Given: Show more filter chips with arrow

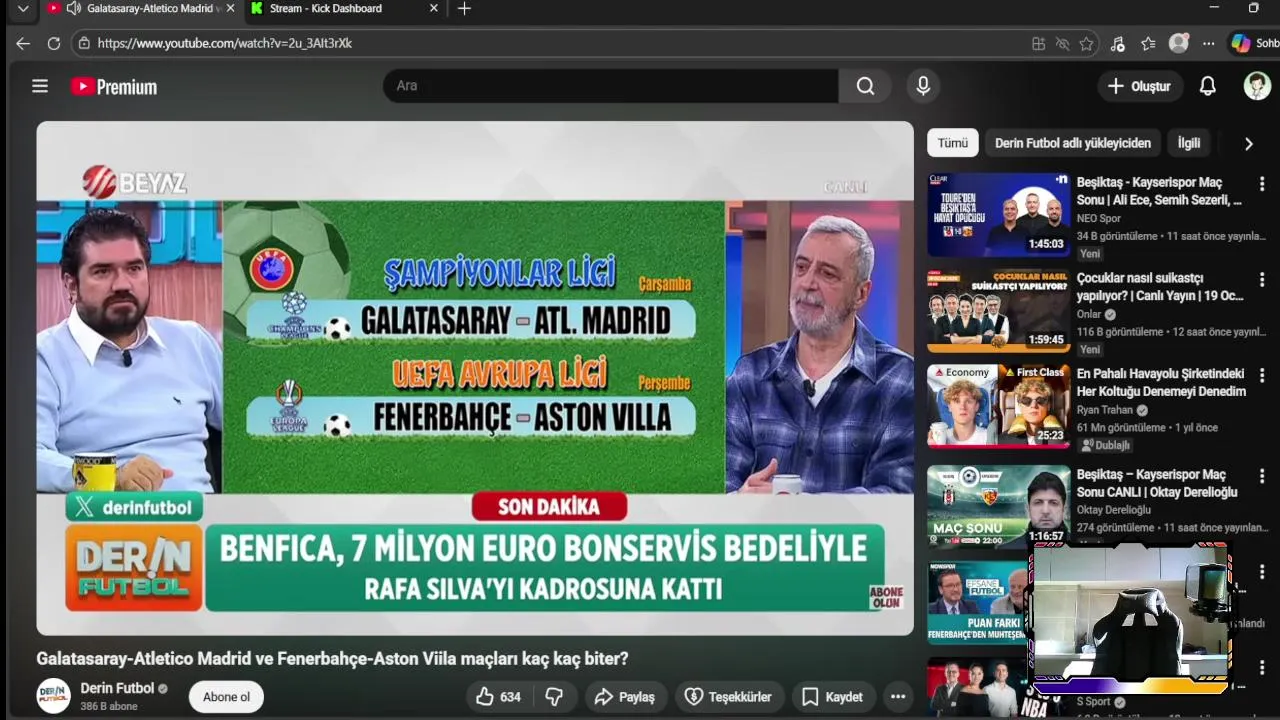Looking at the screenshot, I should [x=1248, y=143].
